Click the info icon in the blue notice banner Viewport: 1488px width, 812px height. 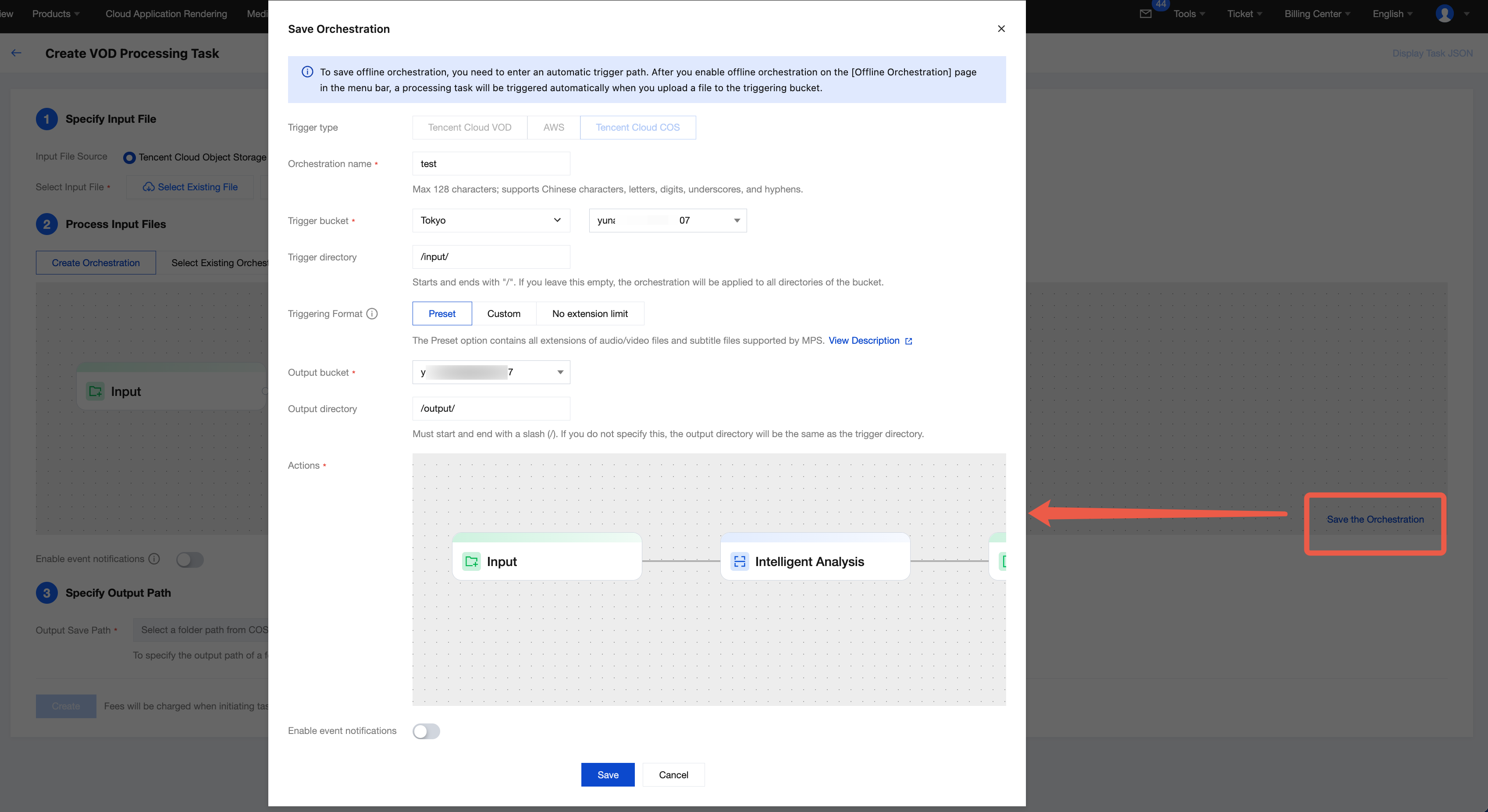307,72
